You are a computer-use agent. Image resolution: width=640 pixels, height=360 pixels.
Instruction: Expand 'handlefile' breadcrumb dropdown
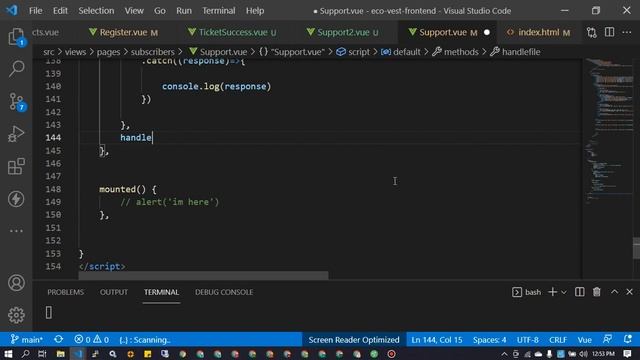click(x=516, y=52)
